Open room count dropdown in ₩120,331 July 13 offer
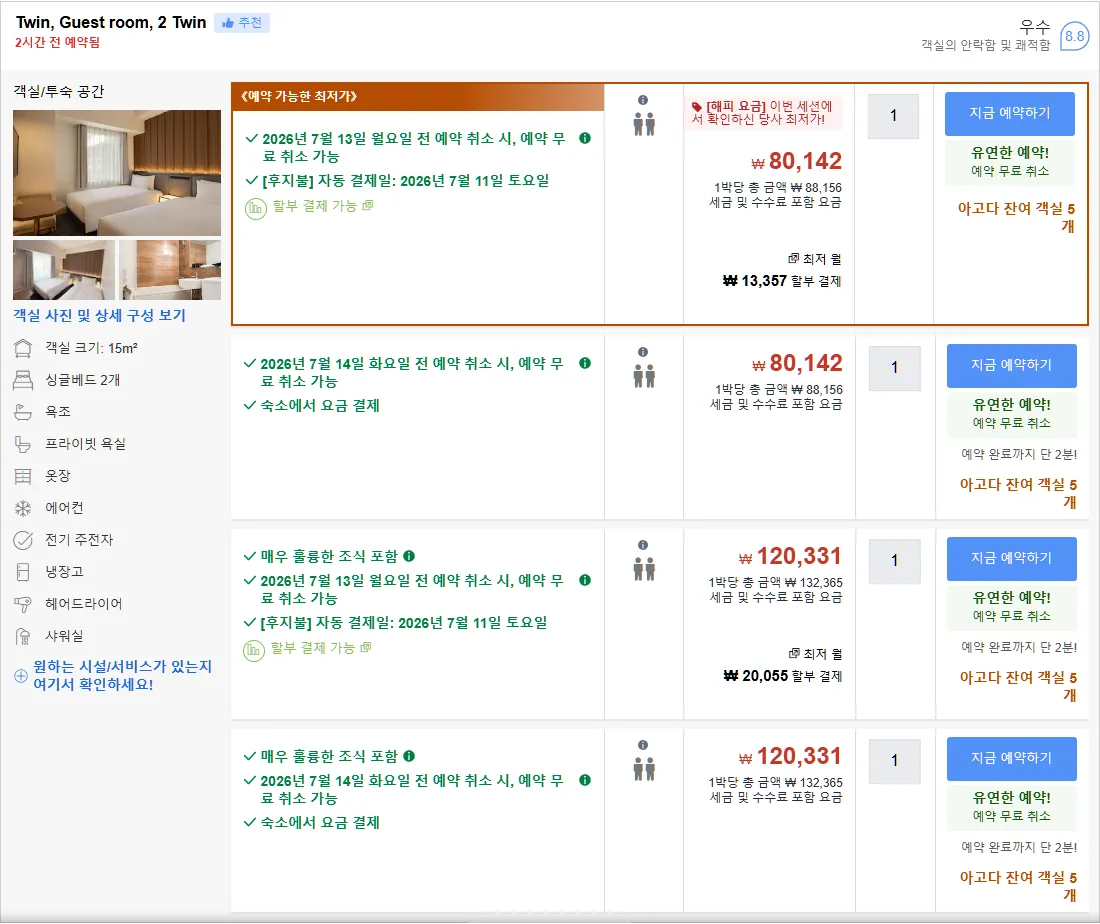Viewport: 1100px width, 924px height. pos(894,561)
